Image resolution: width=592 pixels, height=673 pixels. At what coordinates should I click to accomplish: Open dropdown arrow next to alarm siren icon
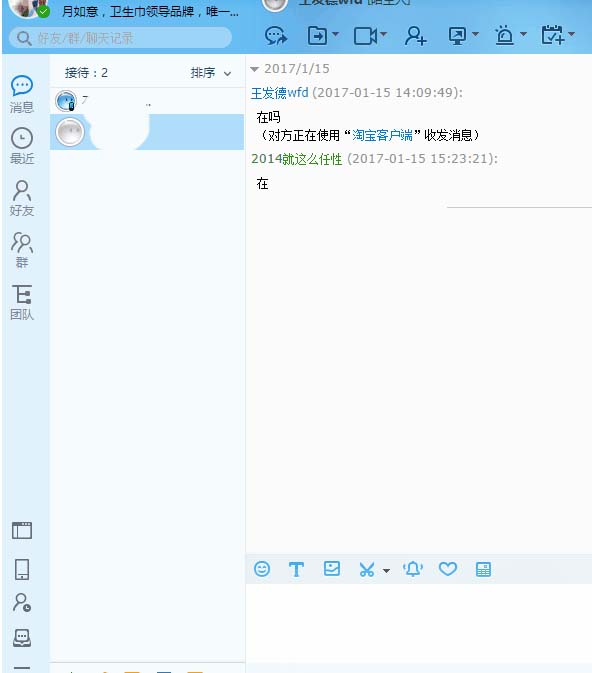523,34
